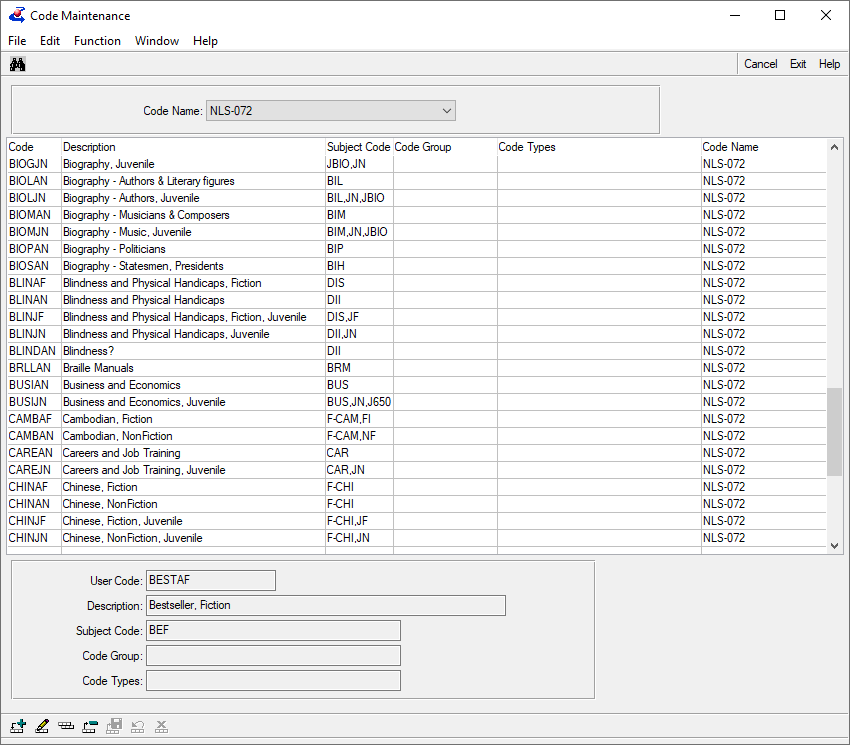
Task: Open the Edit menu
Action: coord(50,41)
